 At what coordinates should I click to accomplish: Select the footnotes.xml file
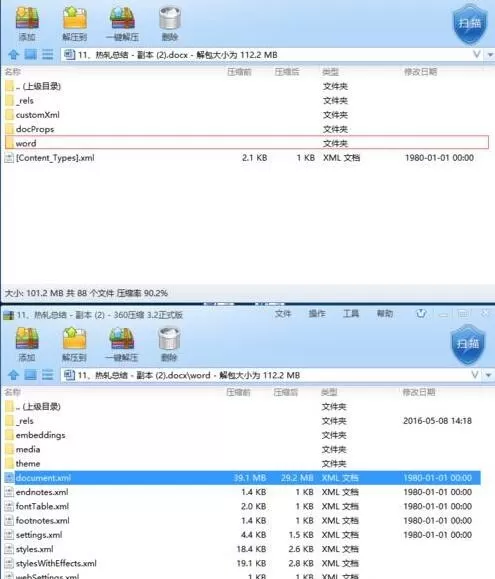point(242,520)
